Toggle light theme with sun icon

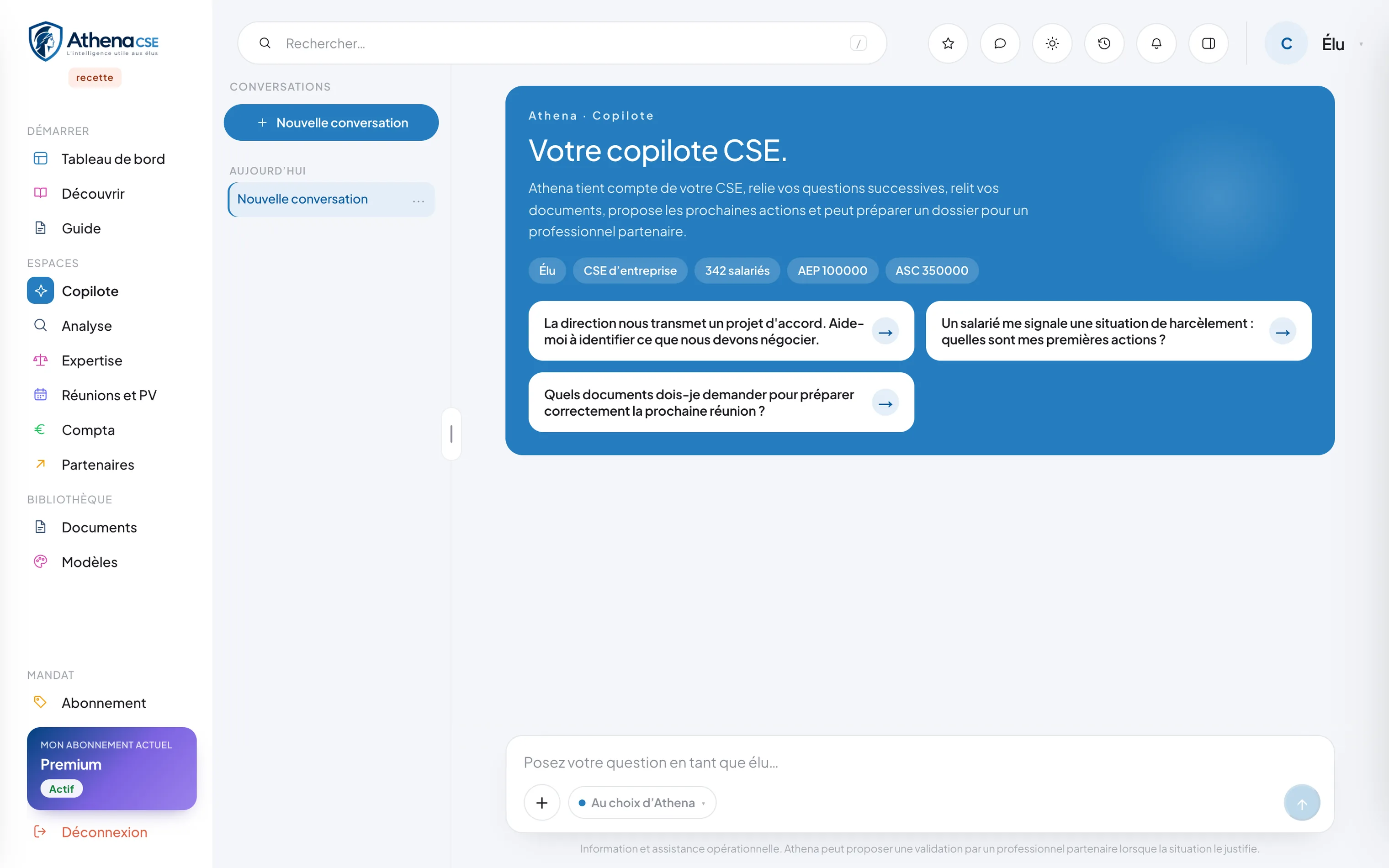click(1052, 43)
